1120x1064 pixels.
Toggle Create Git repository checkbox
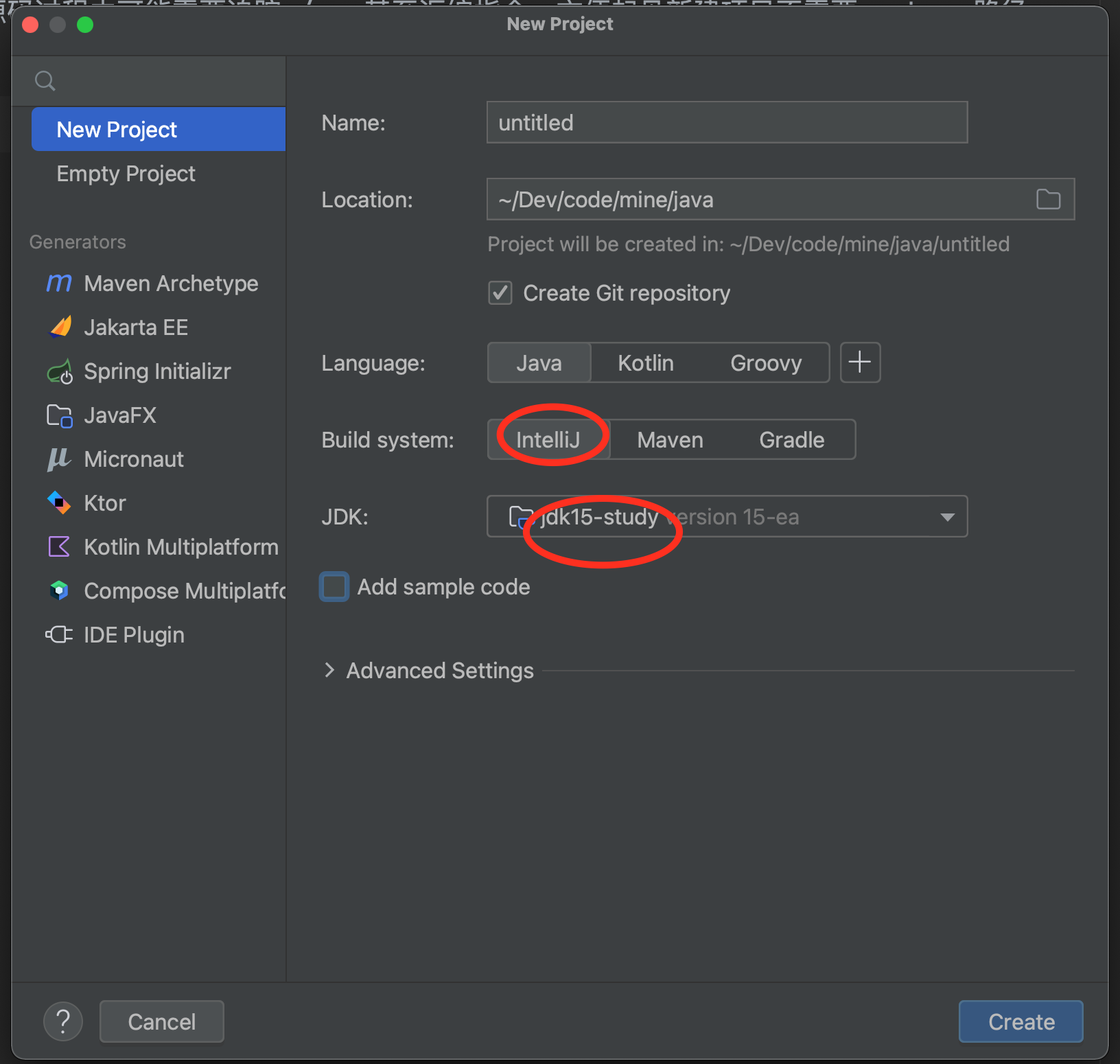[500, 293]
